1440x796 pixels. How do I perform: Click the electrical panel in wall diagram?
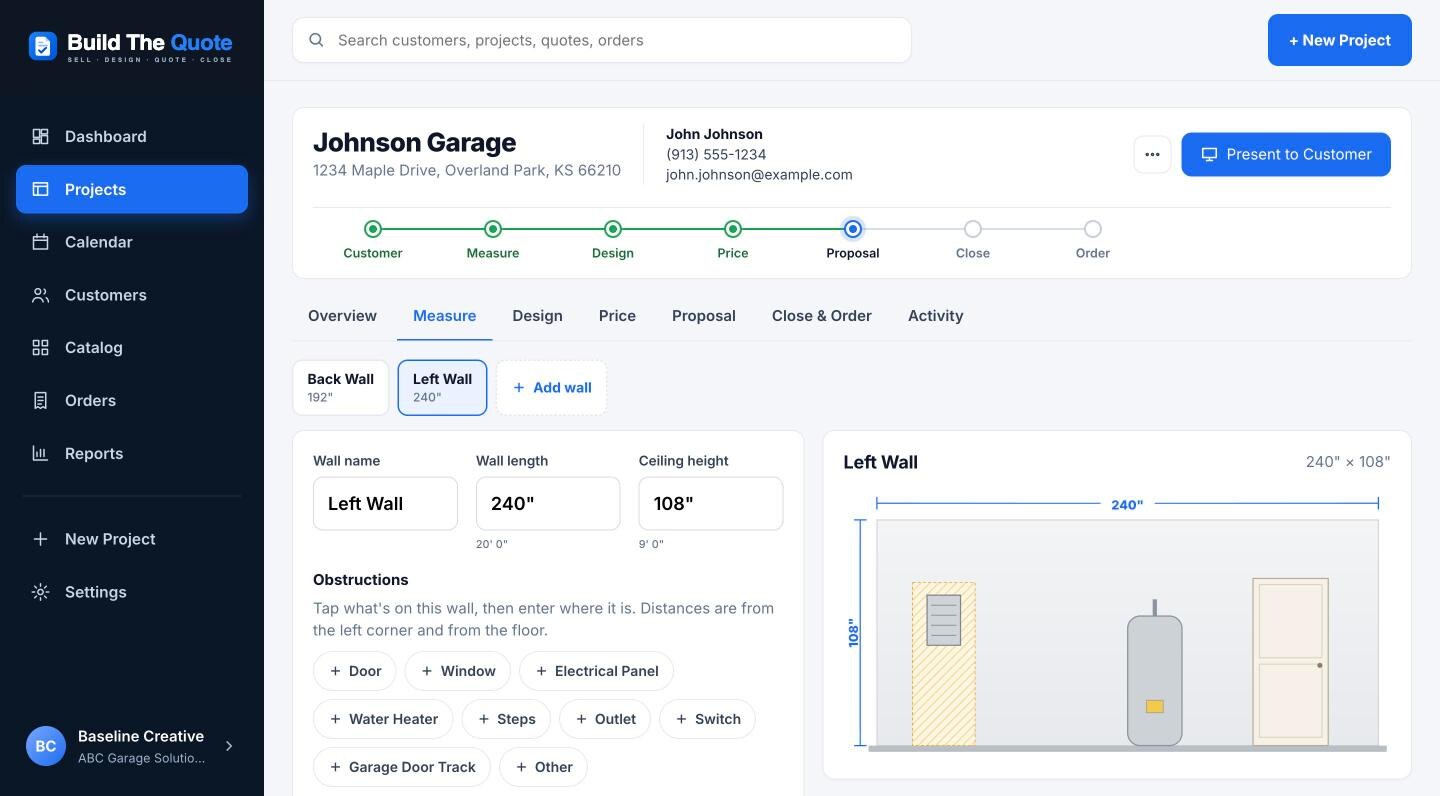point(944,620)
